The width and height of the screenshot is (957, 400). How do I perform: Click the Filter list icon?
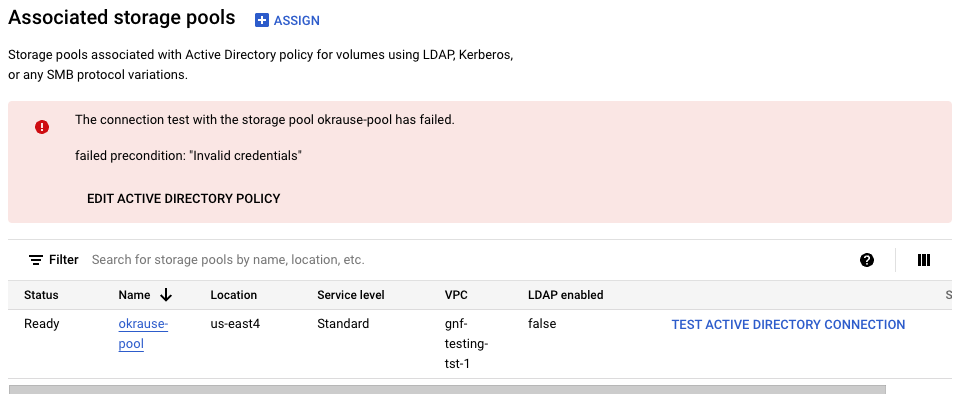point(36,260)
